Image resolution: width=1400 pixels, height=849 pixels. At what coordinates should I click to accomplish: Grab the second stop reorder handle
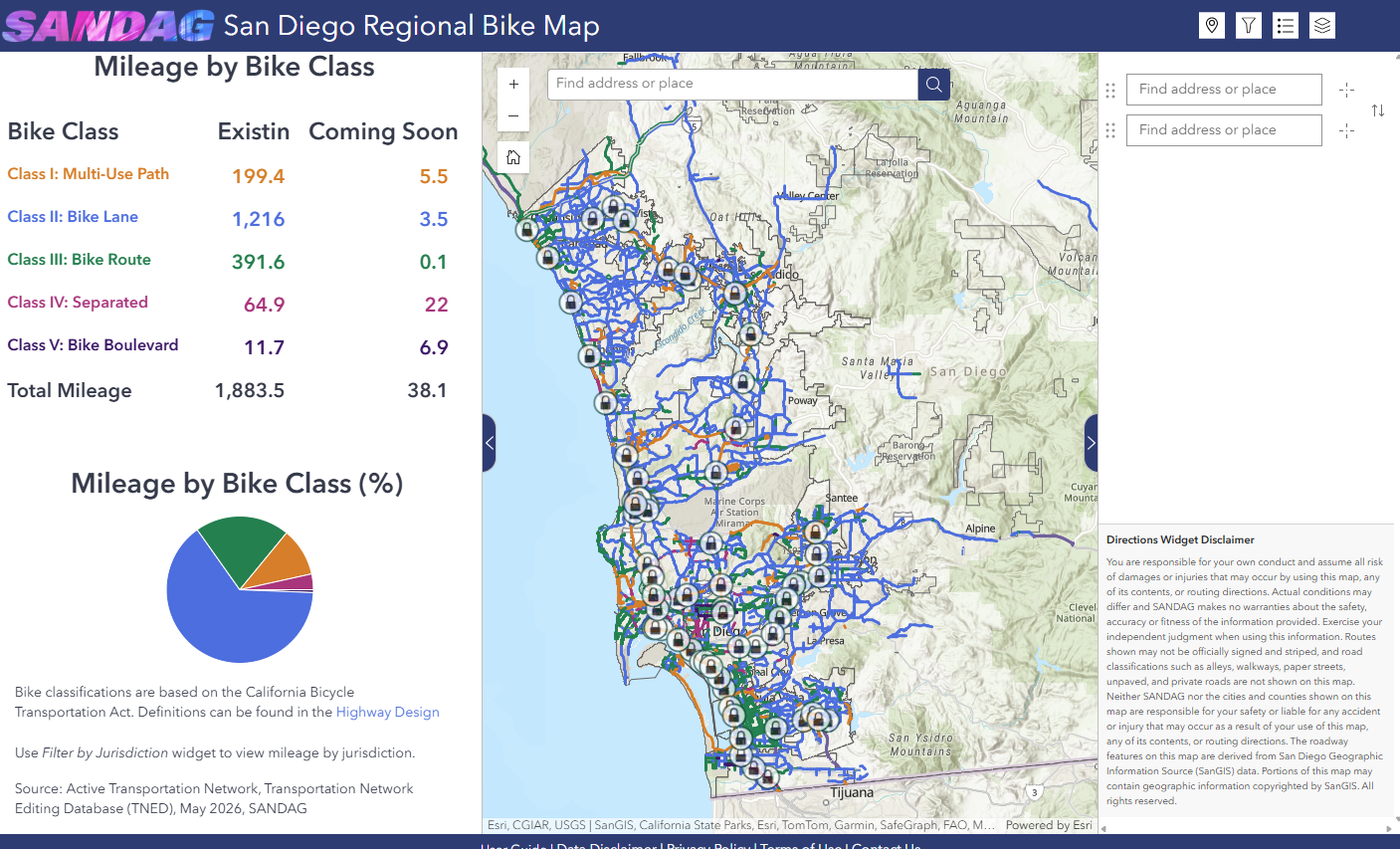pyautogui.click(x=1110, y=130)
